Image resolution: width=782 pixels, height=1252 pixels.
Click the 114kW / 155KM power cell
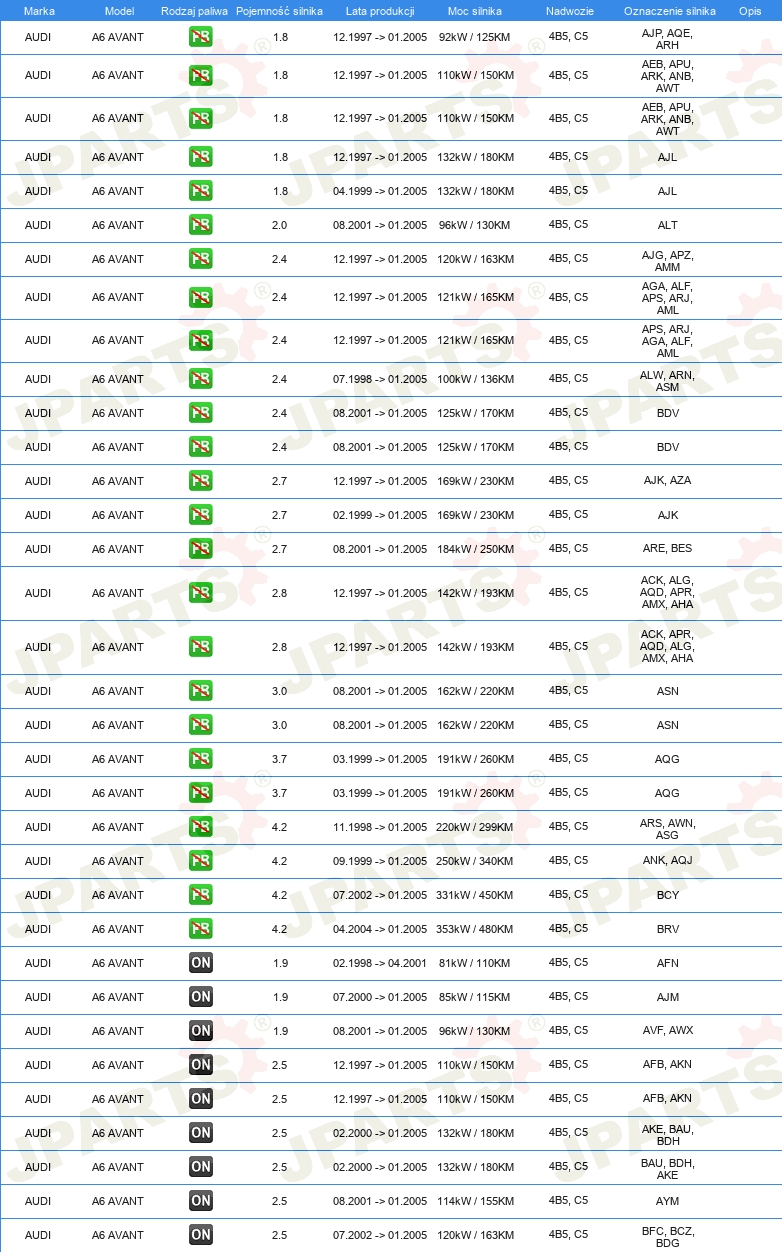tap(474, 1201)
